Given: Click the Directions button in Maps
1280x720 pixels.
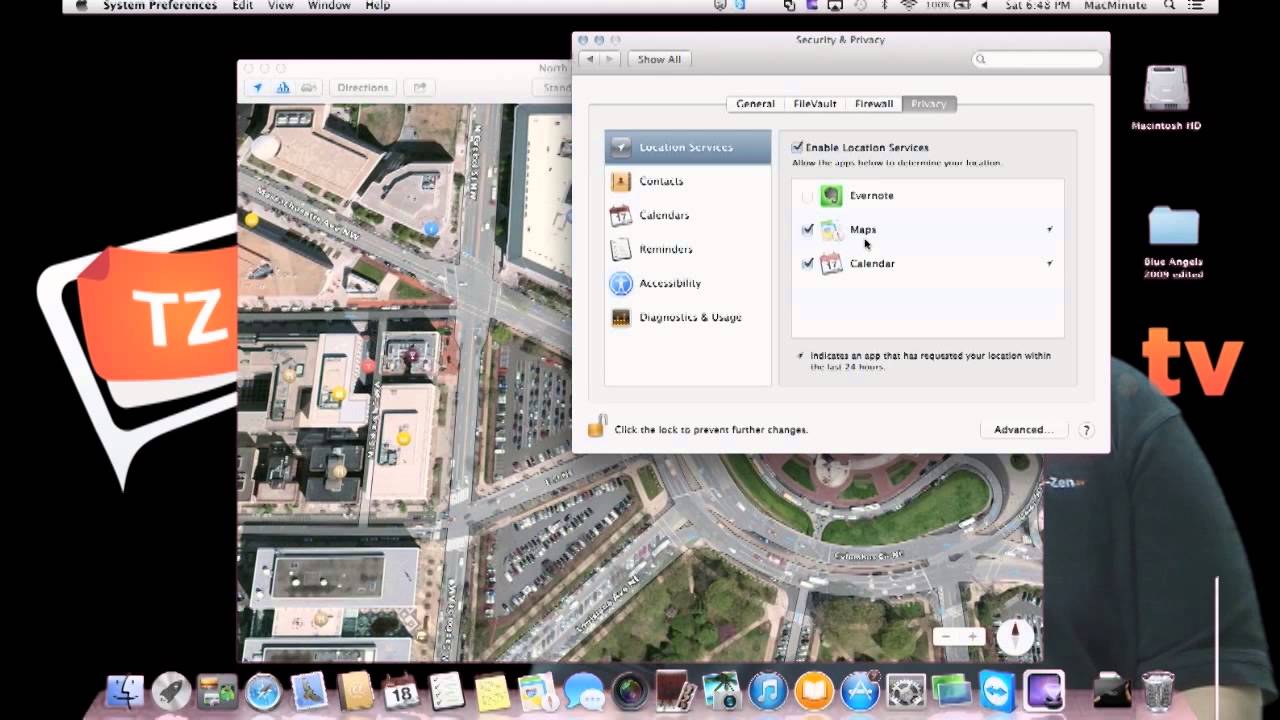Looking at the screenshot, I should point(362,87).
